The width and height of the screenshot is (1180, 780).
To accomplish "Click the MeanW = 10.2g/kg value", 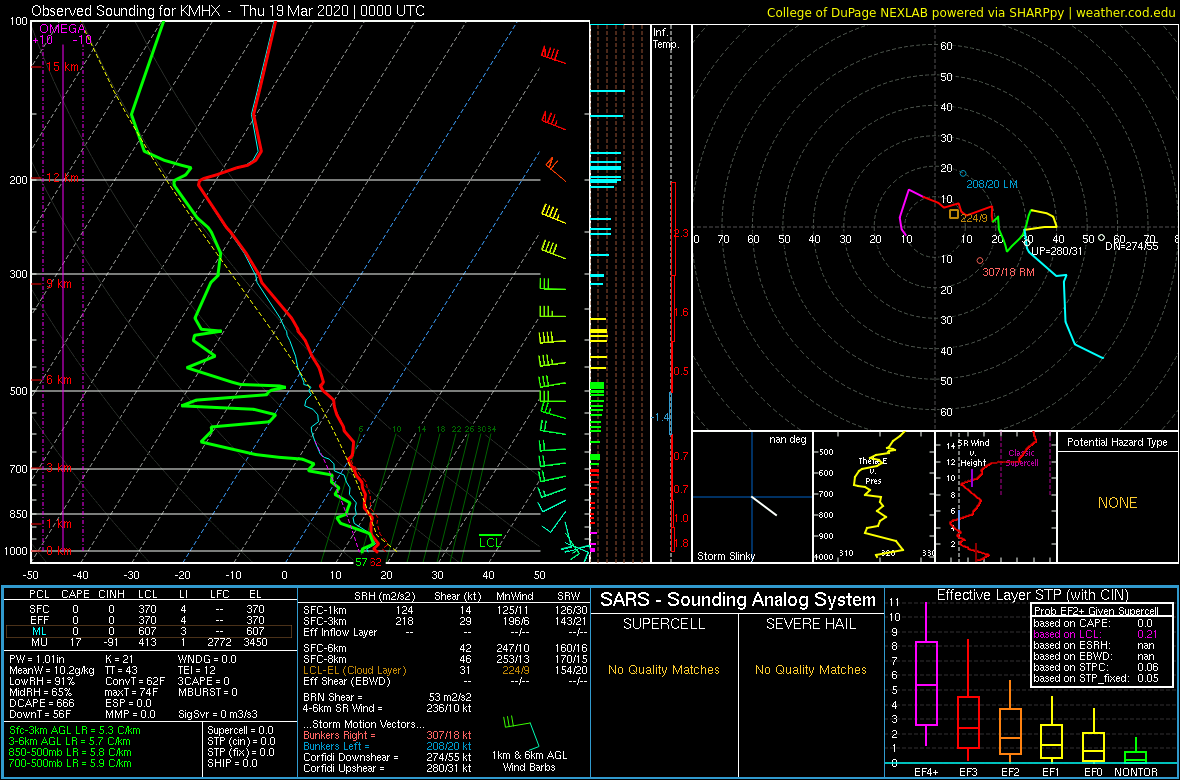I will click(x=50, y=672).
